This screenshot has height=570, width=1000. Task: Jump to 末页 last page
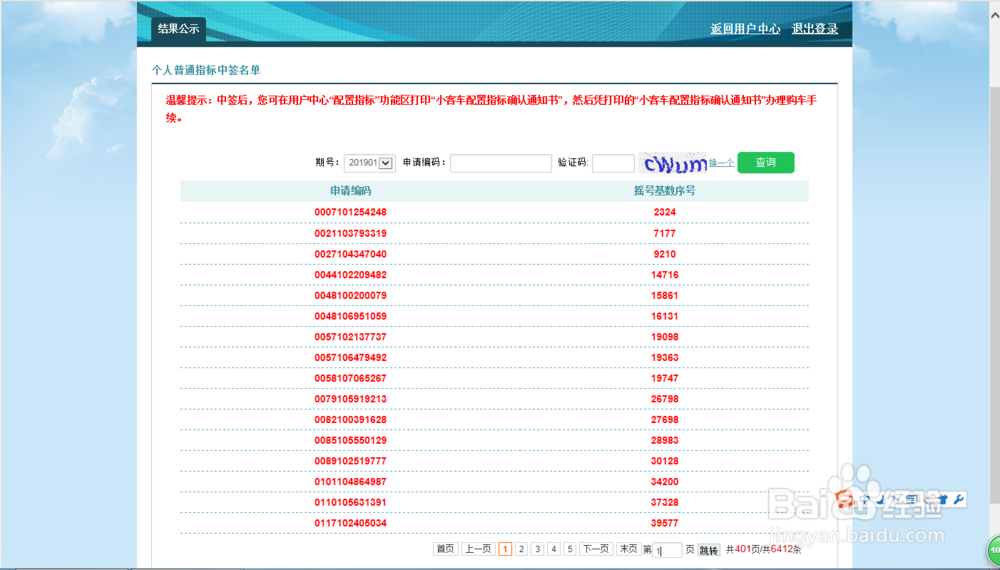(629, 549)
